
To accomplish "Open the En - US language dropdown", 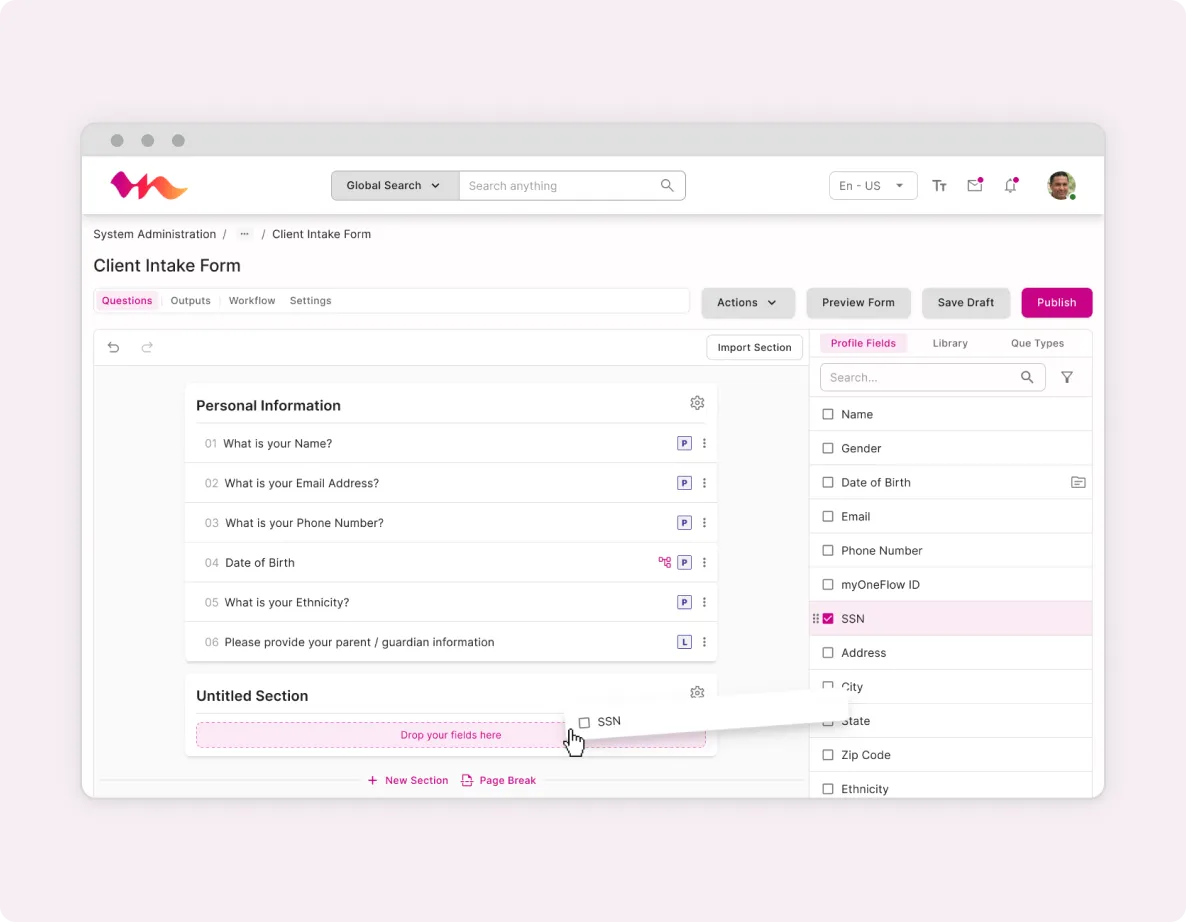I will 872,186.
